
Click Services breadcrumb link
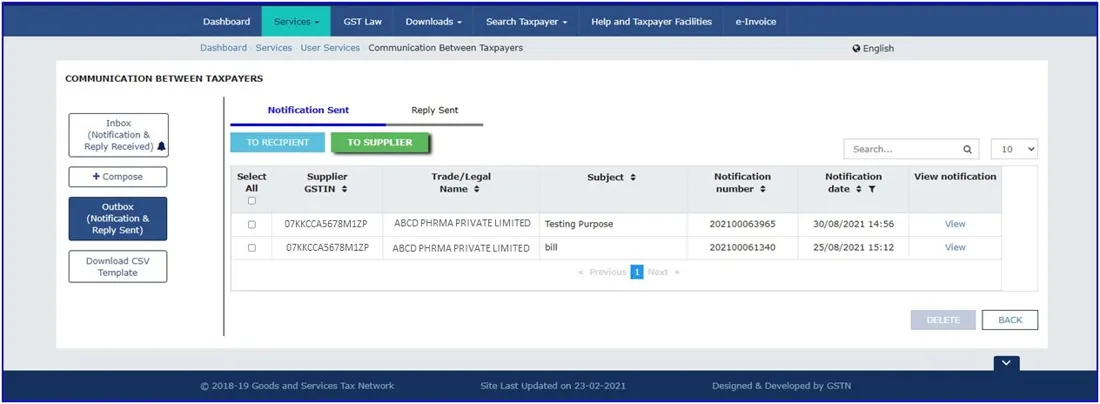pyautogui.click(x=274, y=48)
